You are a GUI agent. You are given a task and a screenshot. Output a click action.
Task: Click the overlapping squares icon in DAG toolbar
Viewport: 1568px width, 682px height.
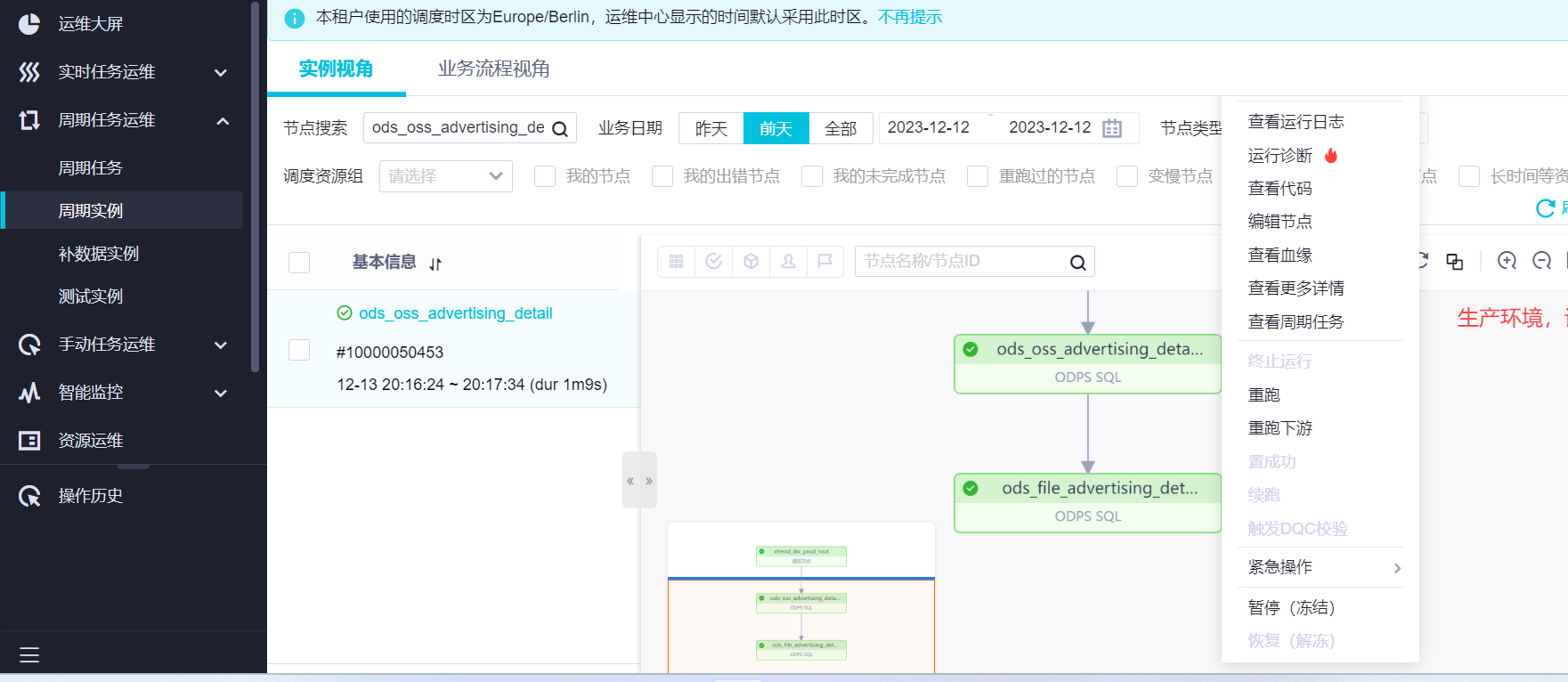coord(1455,261)
